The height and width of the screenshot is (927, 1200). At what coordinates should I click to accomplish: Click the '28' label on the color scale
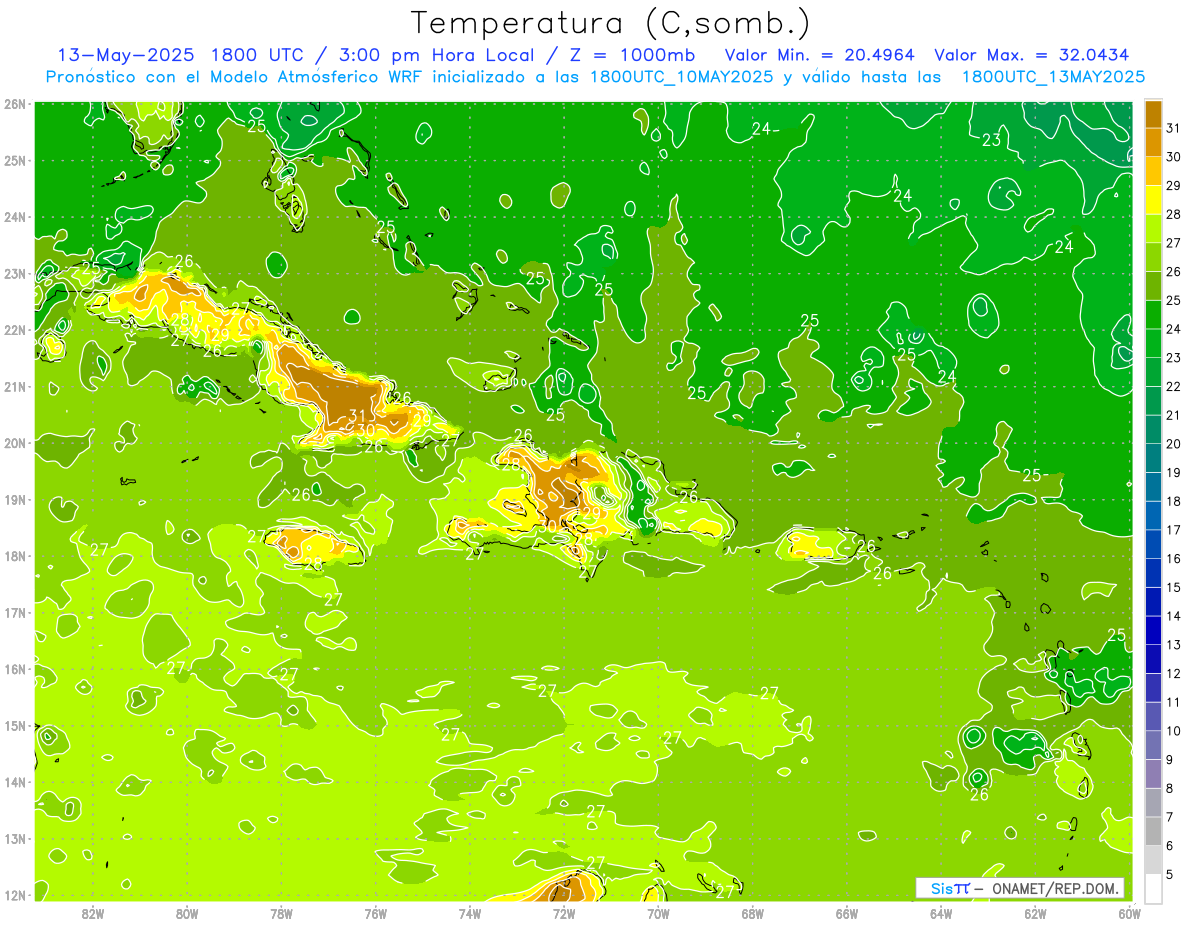click(x=1174, y=214)
